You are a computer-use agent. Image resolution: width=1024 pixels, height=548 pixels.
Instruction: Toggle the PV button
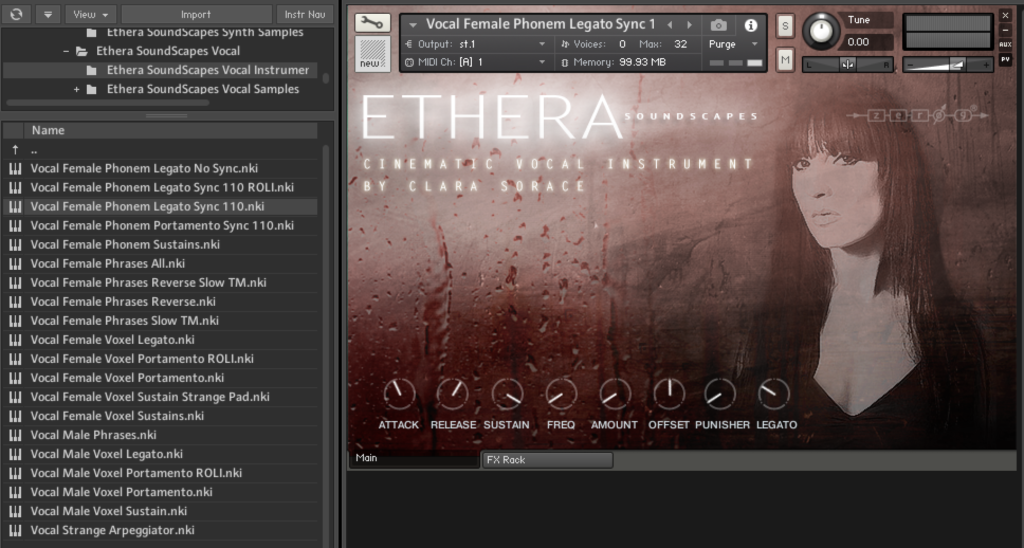pos(1005,59)
